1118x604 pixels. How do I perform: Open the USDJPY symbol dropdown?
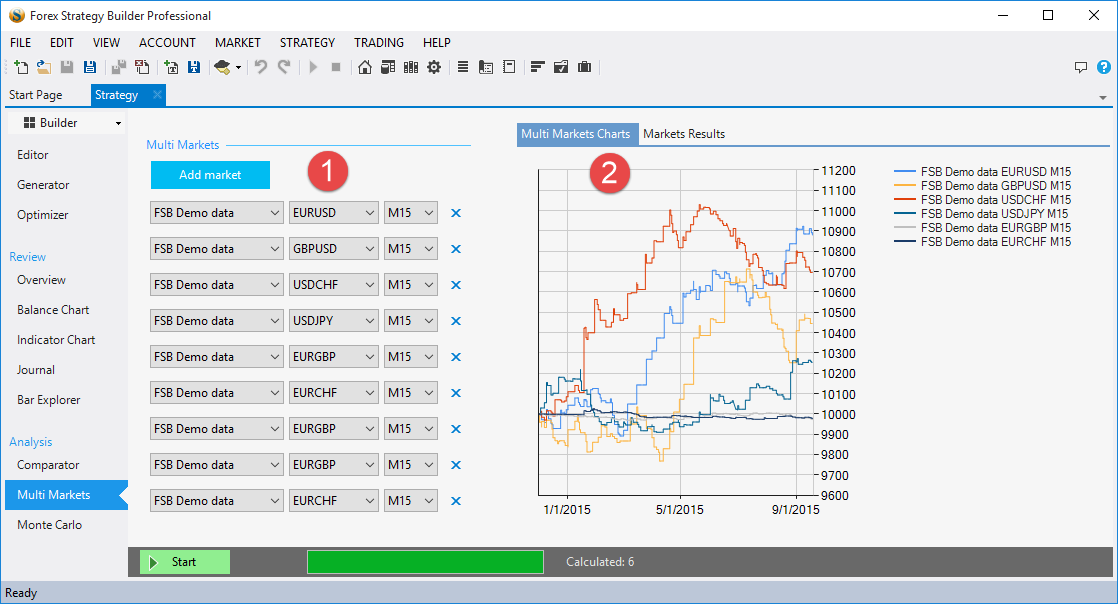(x=333, y=321)
